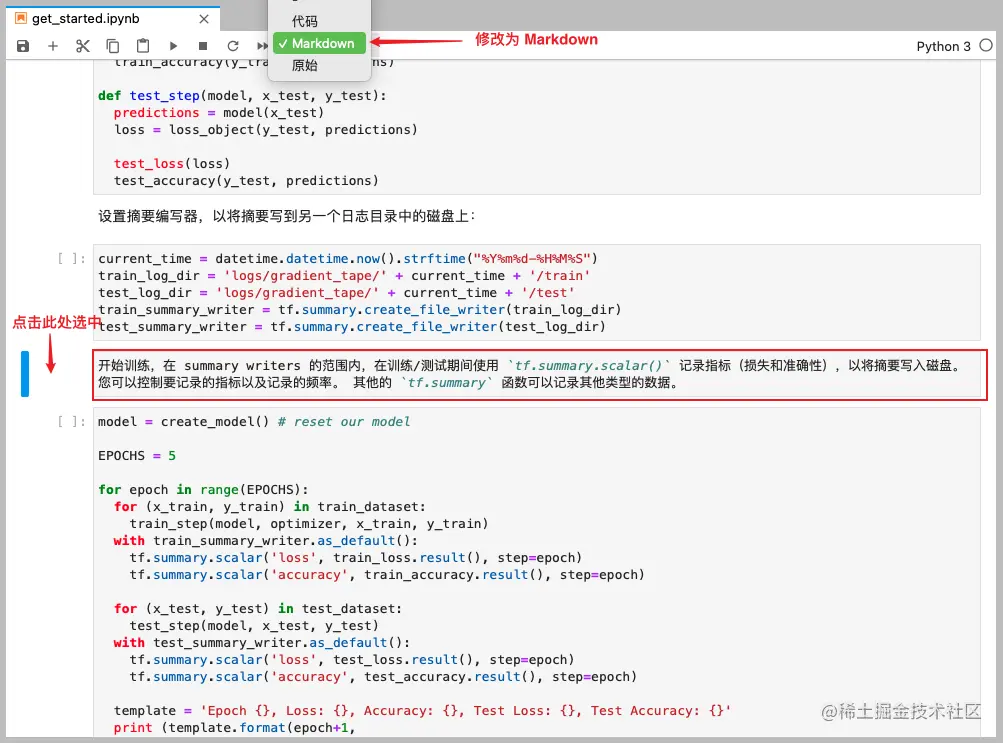Image resolution: width=1003 pixels, height=743 pixels.
Task: Save the notebook with the disk icon
Action: coord(23,46)
